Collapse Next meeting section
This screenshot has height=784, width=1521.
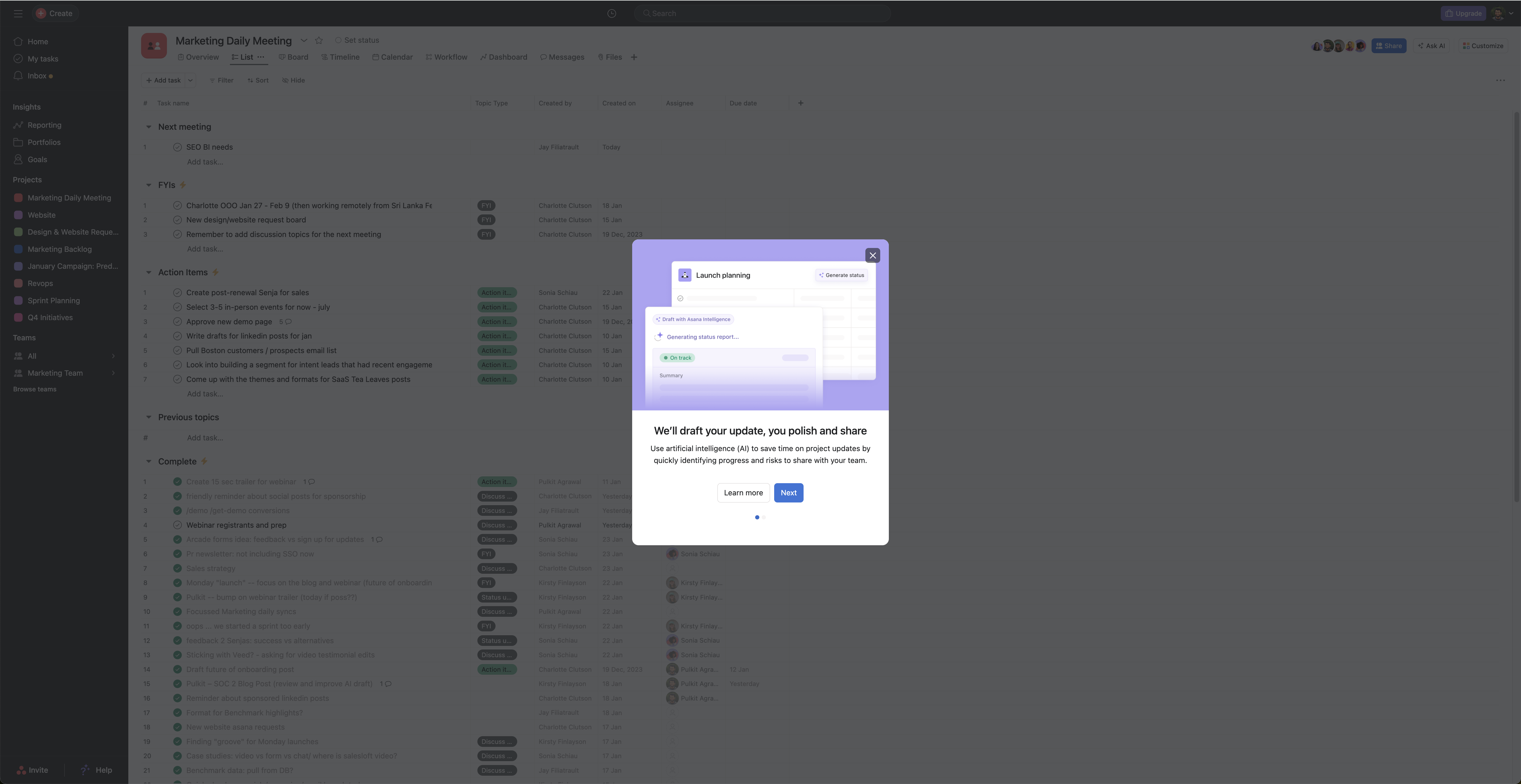[148, 127]
